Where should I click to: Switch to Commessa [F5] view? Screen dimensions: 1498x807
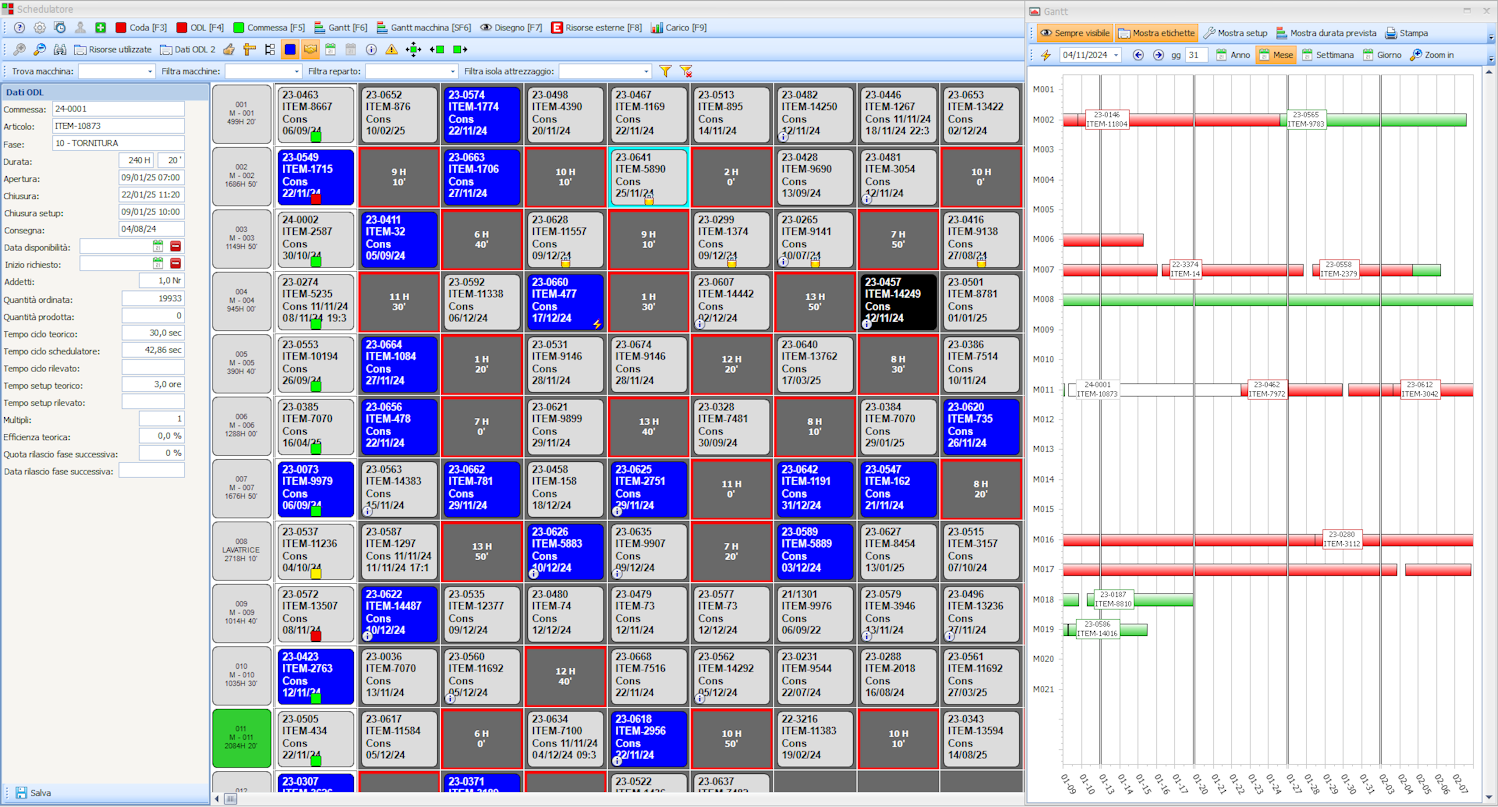point(270,28)
